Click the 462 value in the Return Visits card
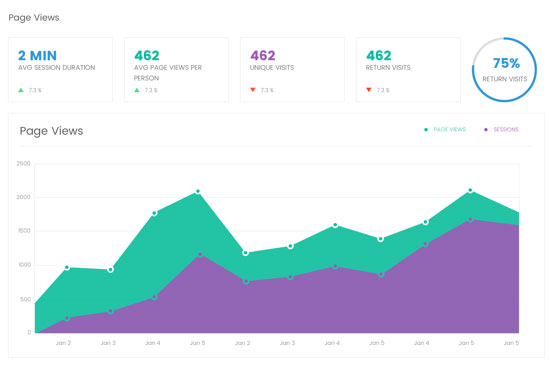Viewport: 550px width, 365px height. pos(378,55)
